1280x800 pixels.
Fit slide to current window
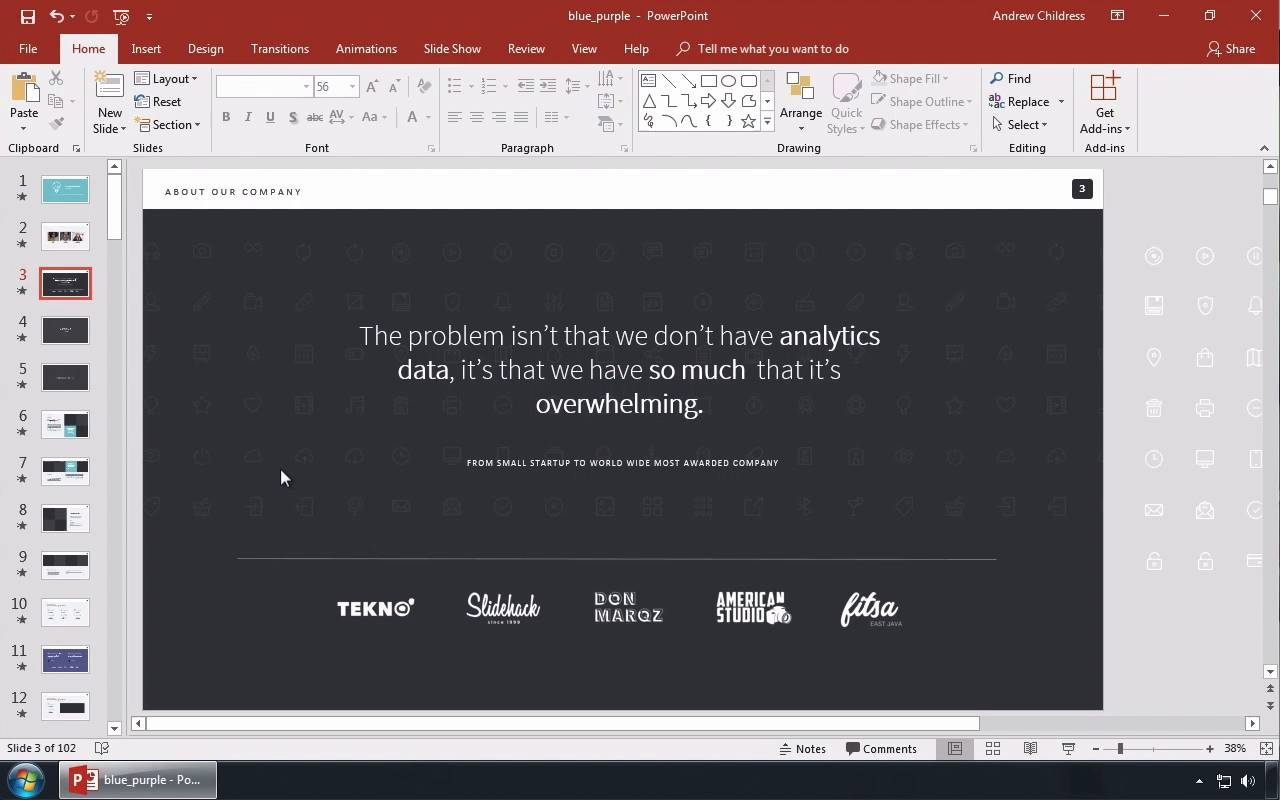(1266, 749)
